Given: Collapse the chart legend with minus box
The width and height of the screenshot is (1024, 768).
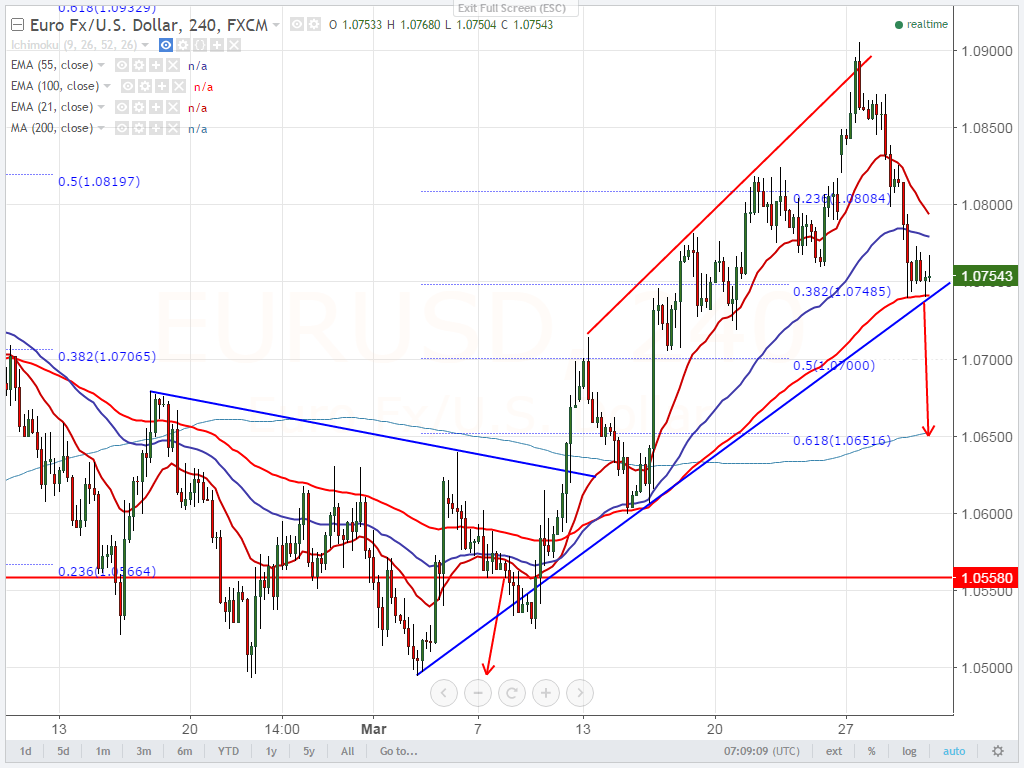Looking at the screenshot, I should 18,25.
